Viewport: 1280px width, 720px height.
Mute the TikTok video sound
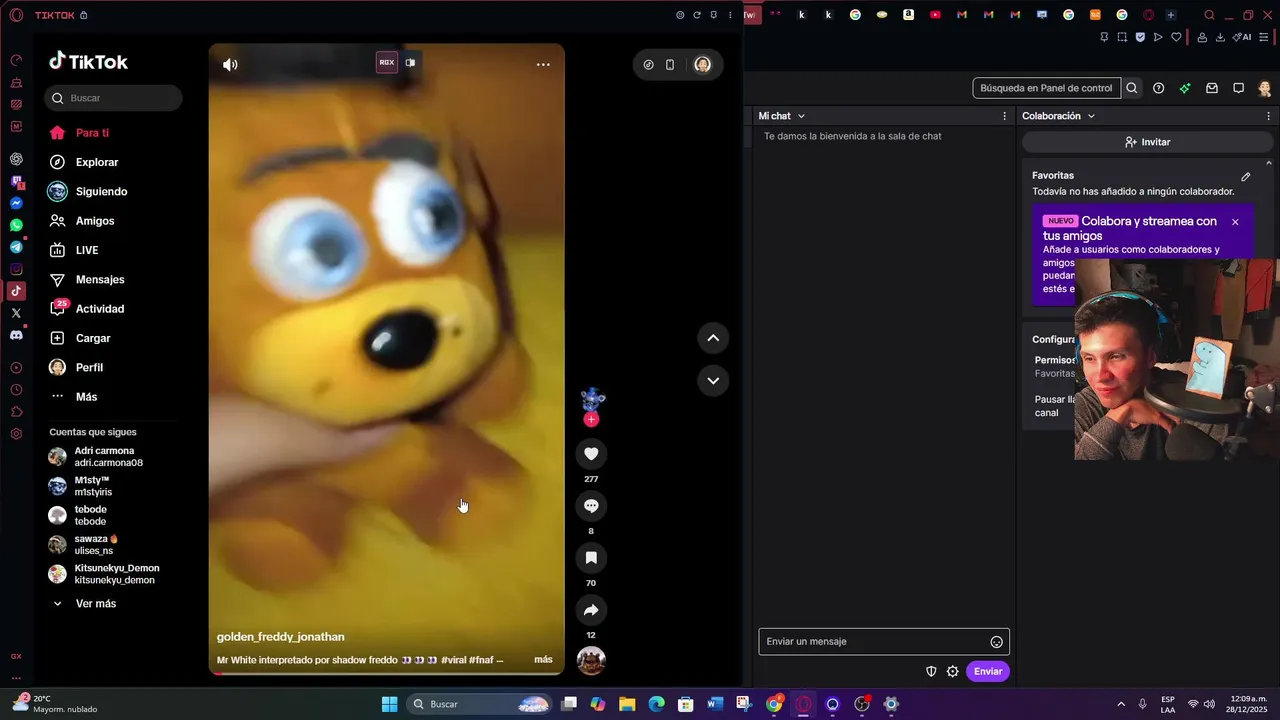230,65
